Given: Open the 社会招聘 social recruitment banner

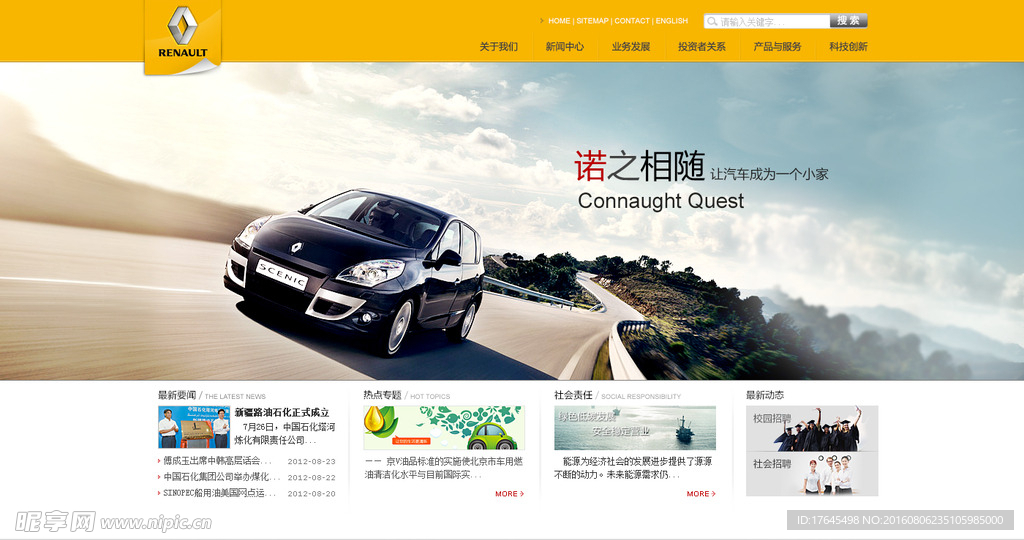Looking at the screenshot, I should point(812,474).
